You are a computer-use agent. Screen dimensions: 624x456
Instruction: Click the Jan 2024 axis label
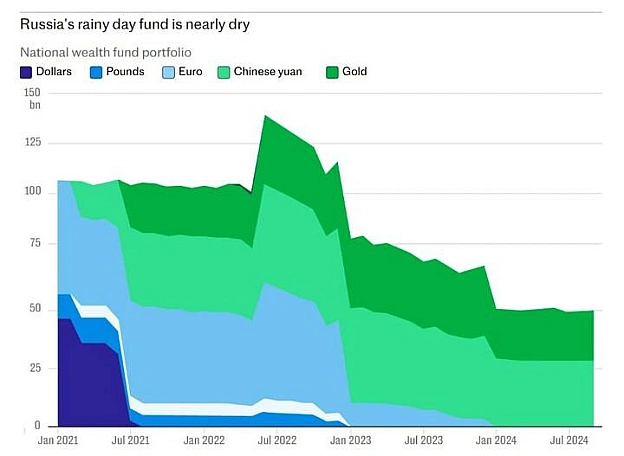pos(496,440)
